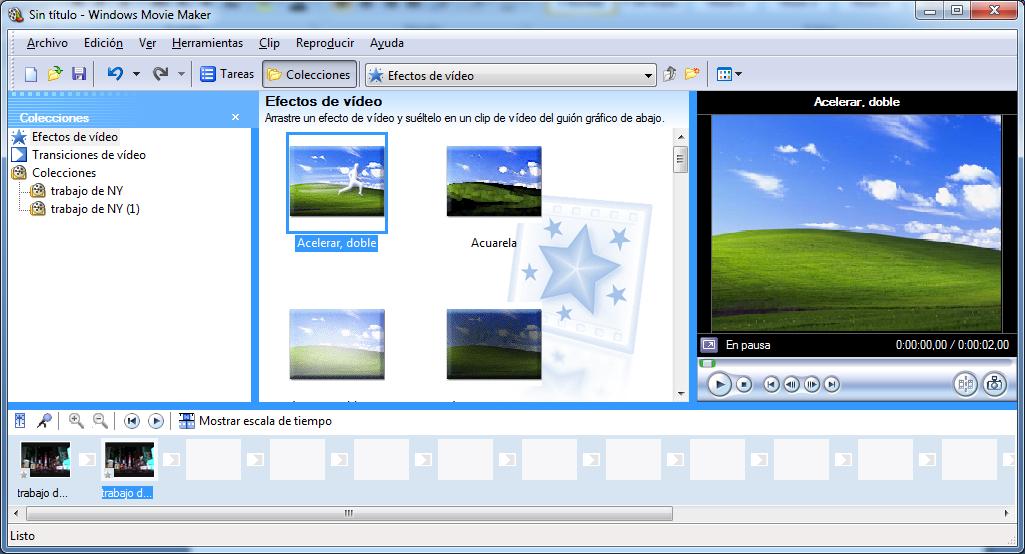Viewport: 1025px width, 554px height.
Task: Open the Views dropdown in toolbar
Action: (x=729, y=74)
